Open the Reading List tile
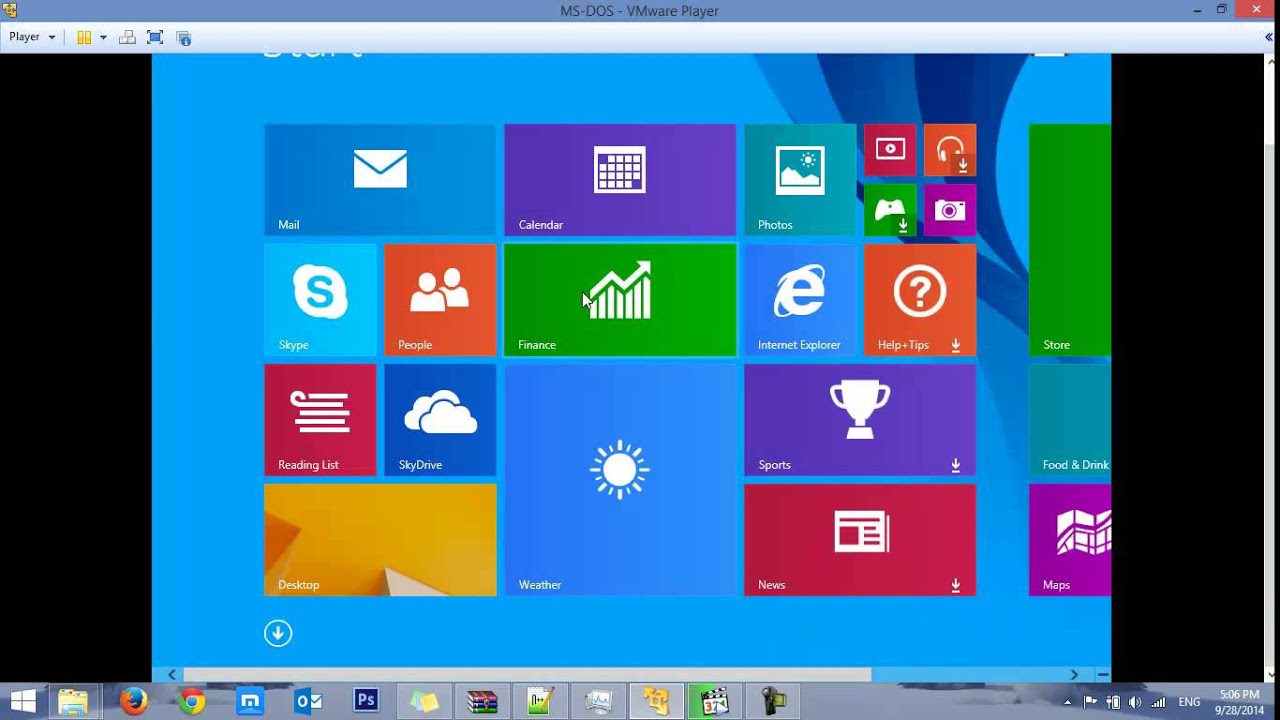This screenshot has width=1280, height=720. click(320, 420)
